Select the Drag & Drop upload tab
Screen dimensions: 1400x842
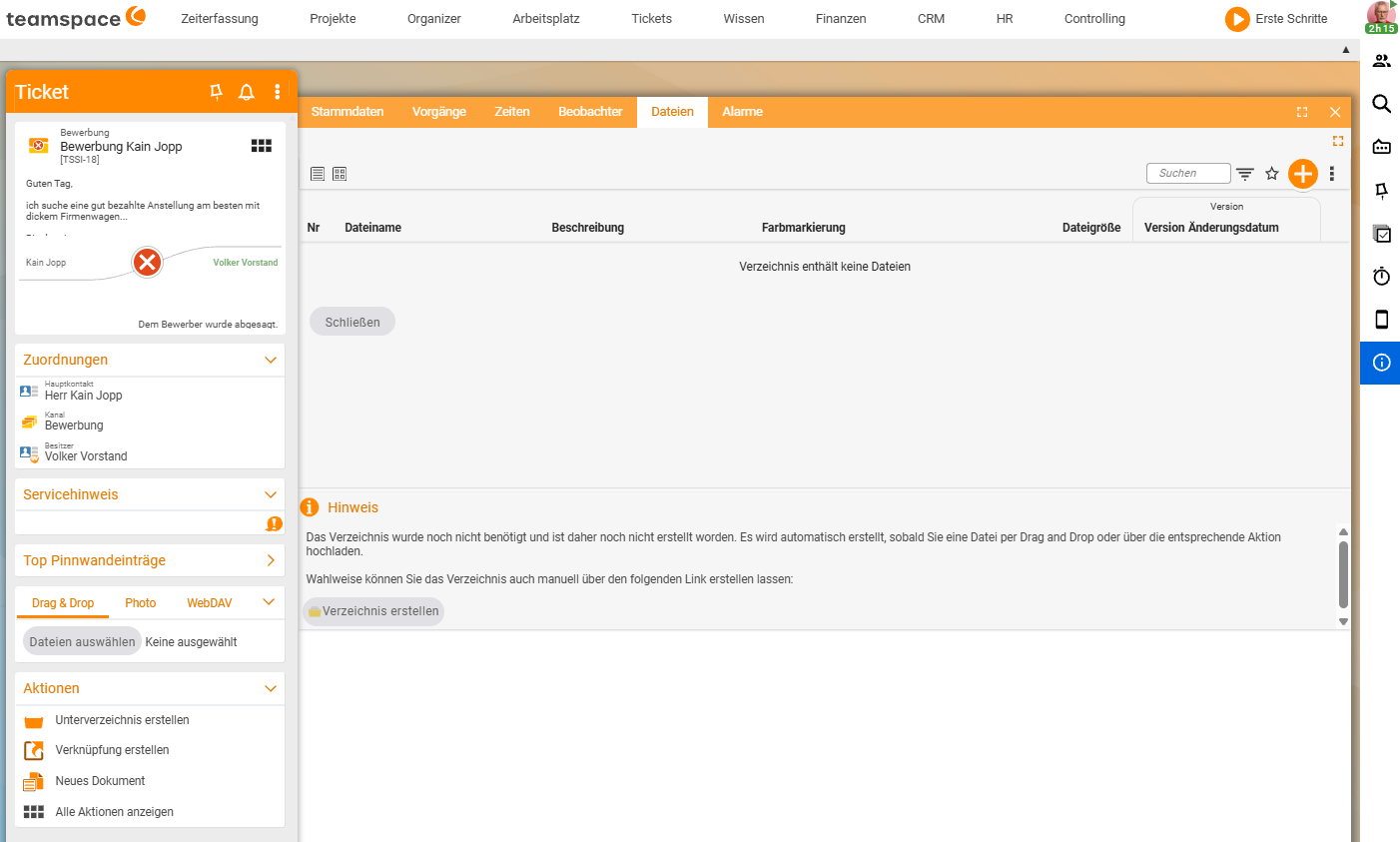click(x=63, y=603)
